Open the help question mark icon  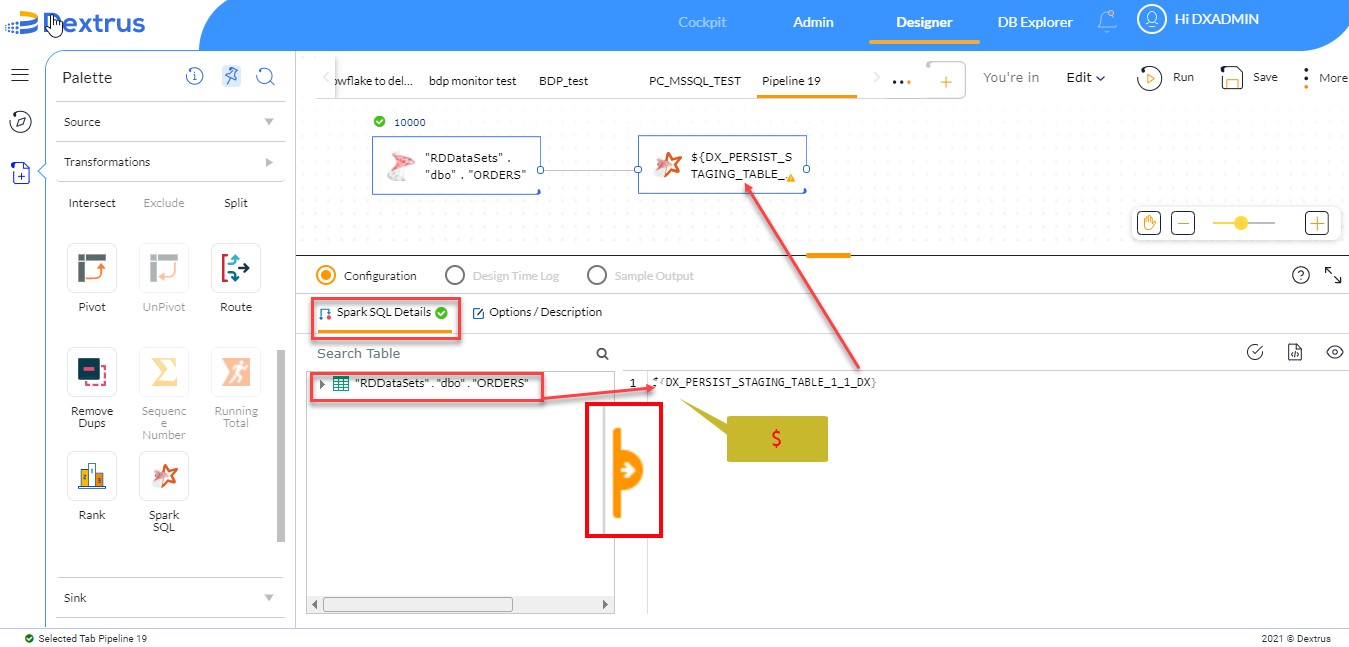point(1301,275)
